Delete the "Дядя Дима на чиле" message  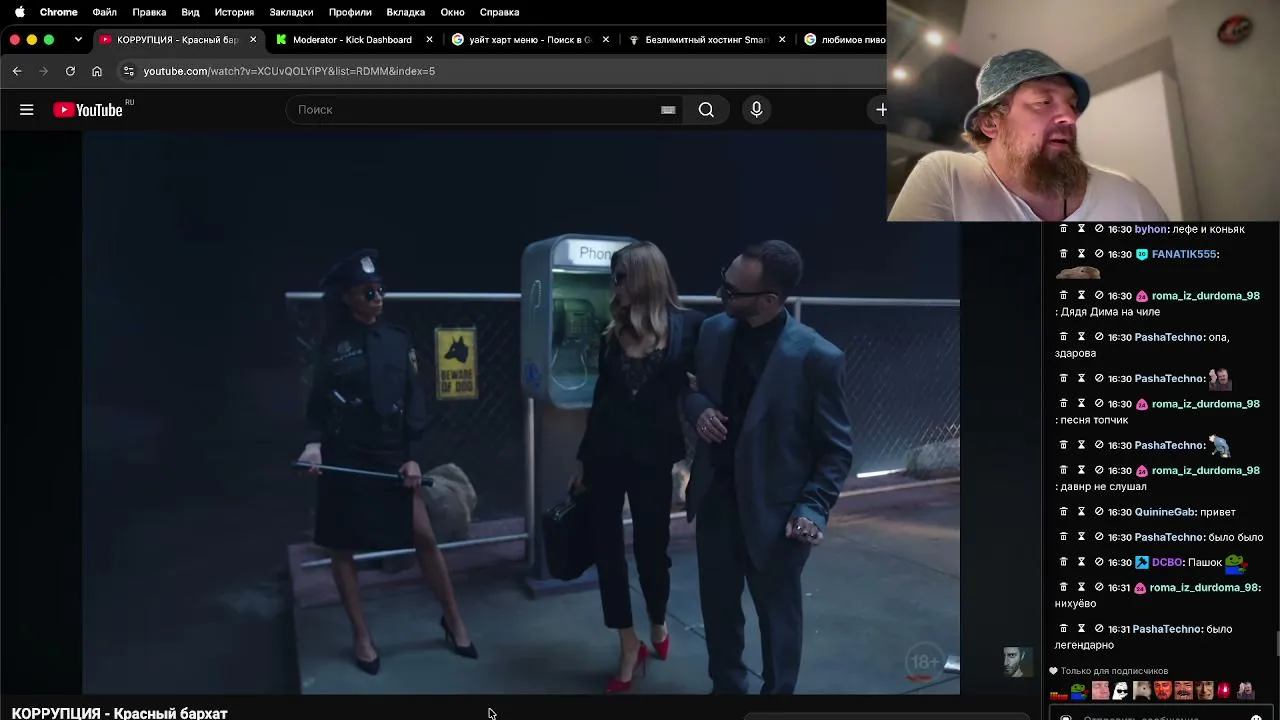point(1064,296)
